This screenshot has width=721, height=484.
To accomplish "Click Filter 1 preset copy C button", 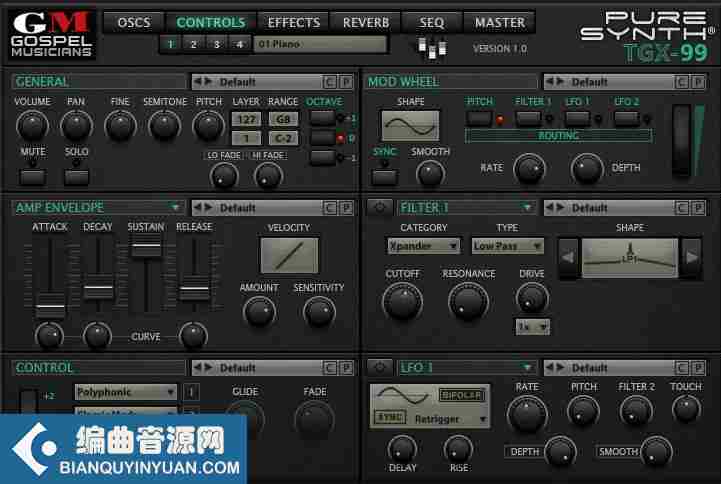I will 681,208.
